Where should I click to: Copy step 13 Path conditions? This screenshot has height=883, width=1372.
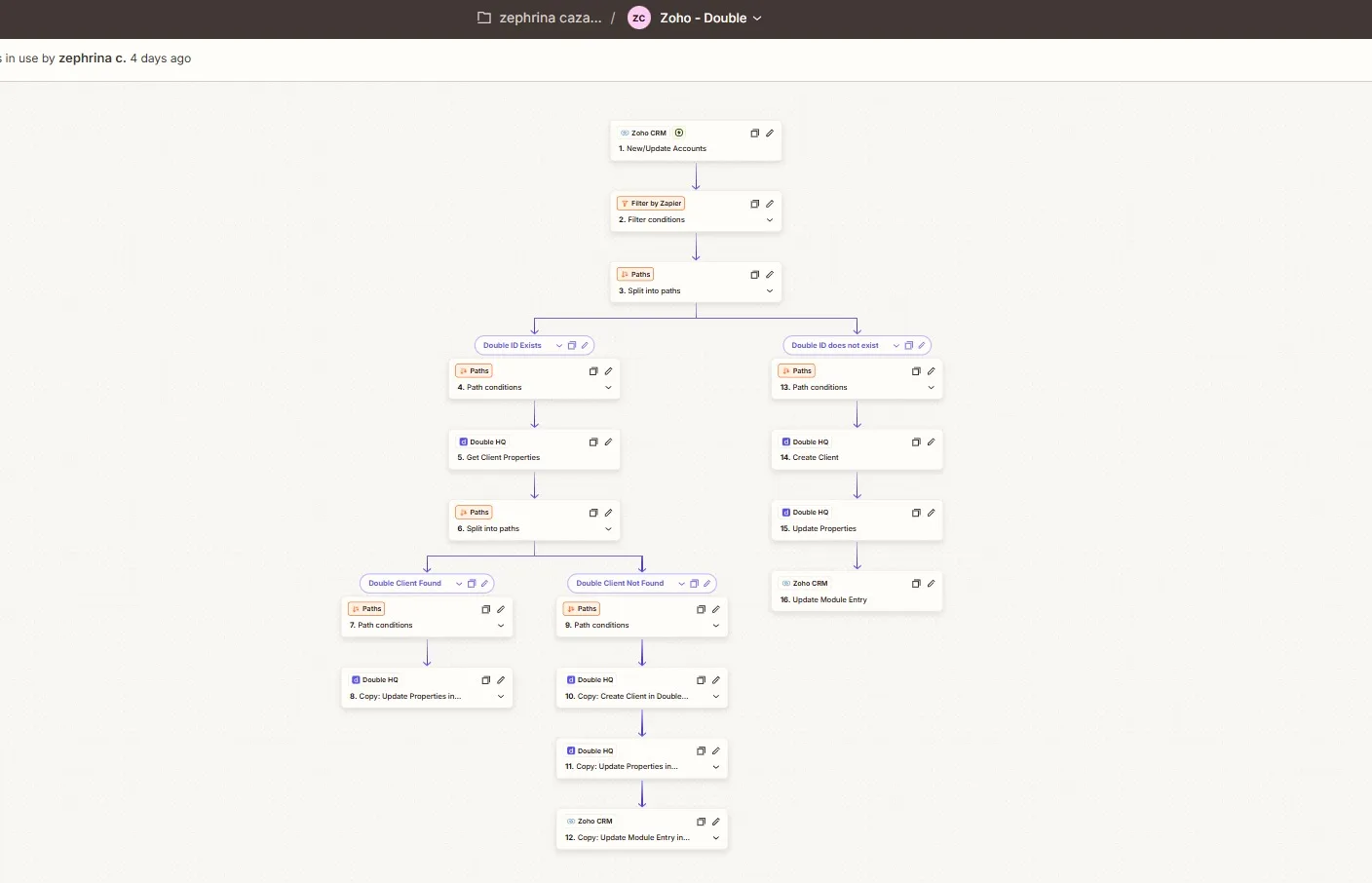(916, 371)
